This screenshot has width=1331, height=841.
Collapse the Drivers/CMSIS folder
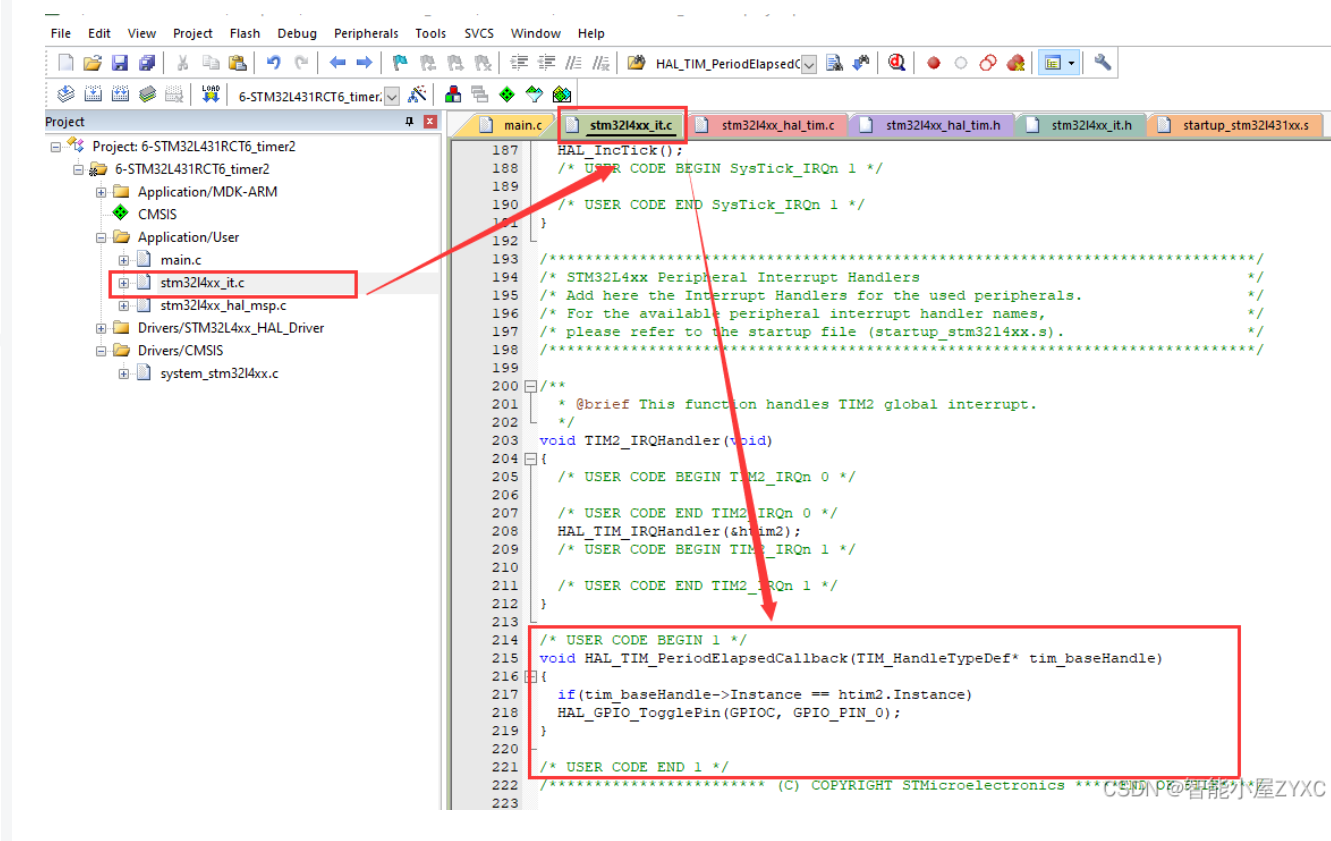click(101, 351)
